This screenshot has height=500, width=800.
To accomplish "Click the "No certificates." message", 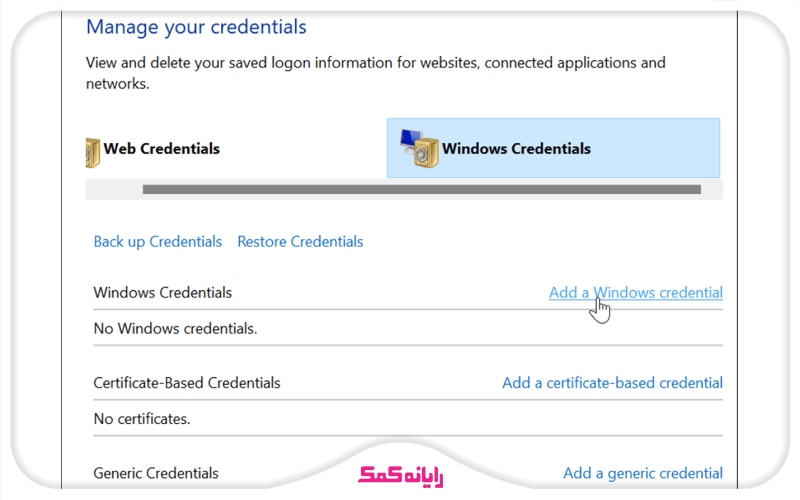I will coord(141,419).
